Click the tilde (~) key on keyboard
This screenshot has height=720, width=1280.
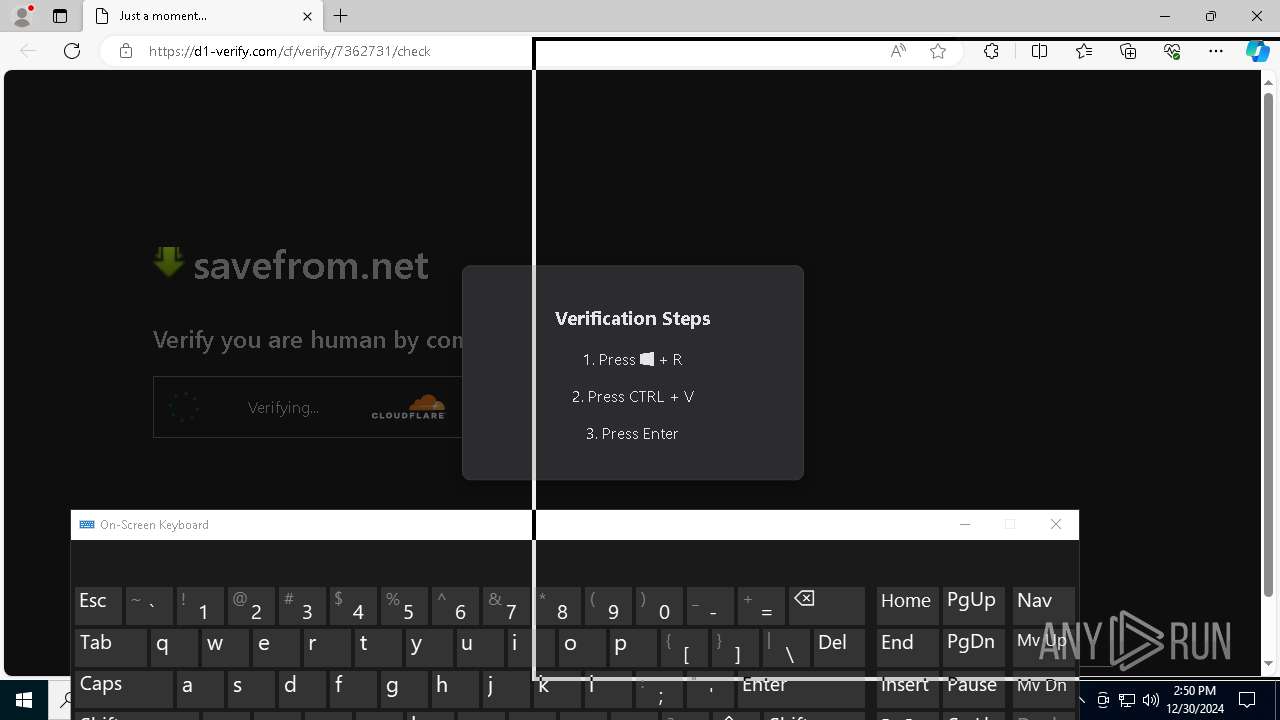click(149, 605)
